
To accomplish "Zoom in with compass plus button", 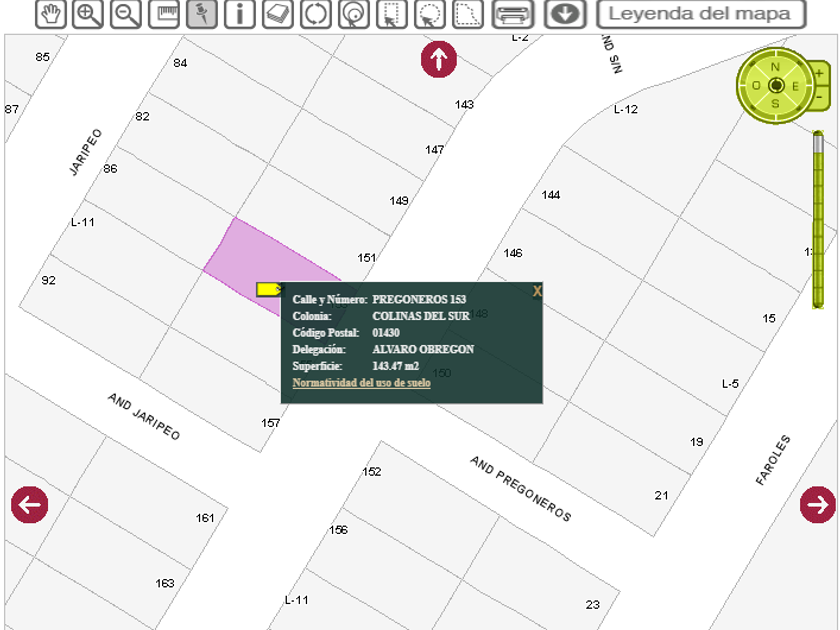I will tap(819, 73).
